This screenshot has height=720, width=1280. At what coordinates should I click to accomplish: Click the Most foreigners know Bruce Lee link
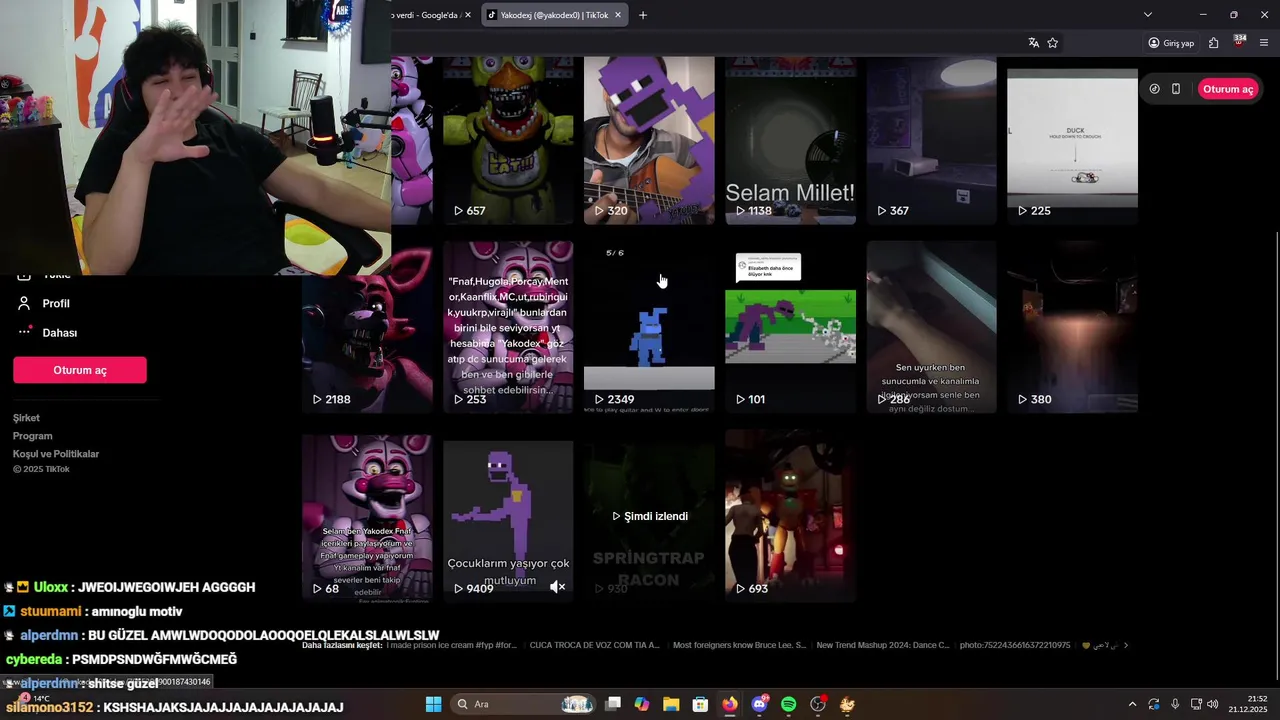739,645
